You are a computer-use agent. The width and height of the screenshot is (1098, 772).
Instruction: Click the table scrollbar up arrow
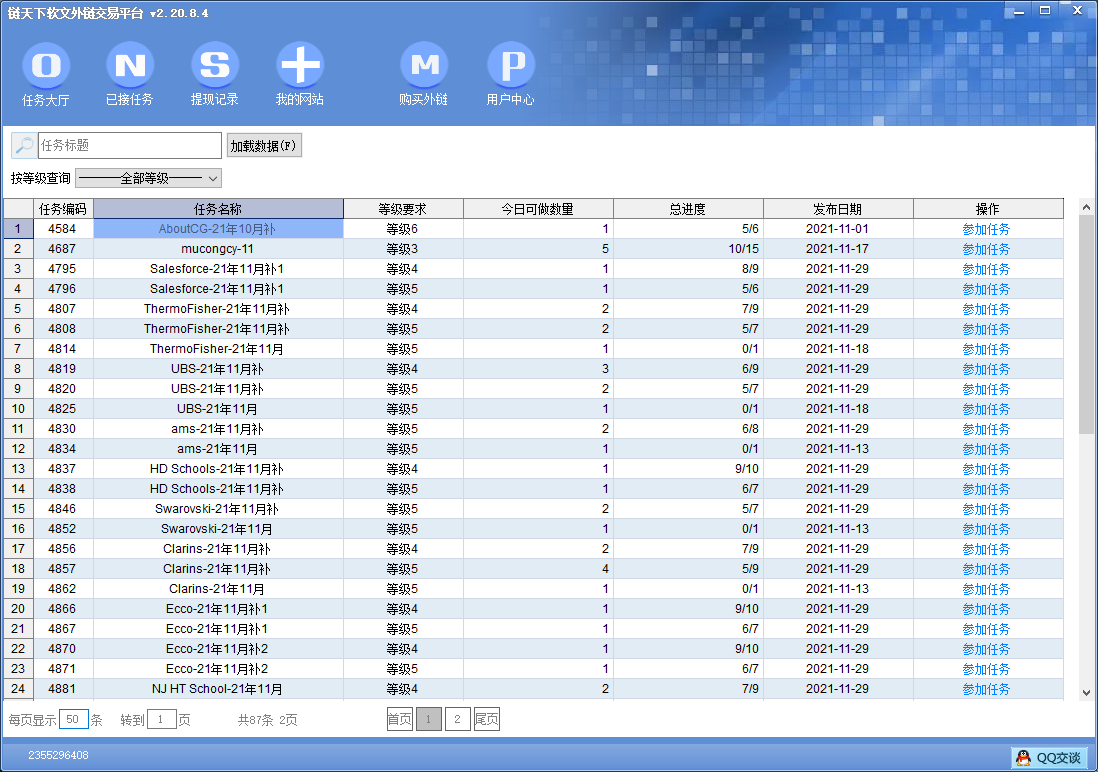(x=1086, y=207)
